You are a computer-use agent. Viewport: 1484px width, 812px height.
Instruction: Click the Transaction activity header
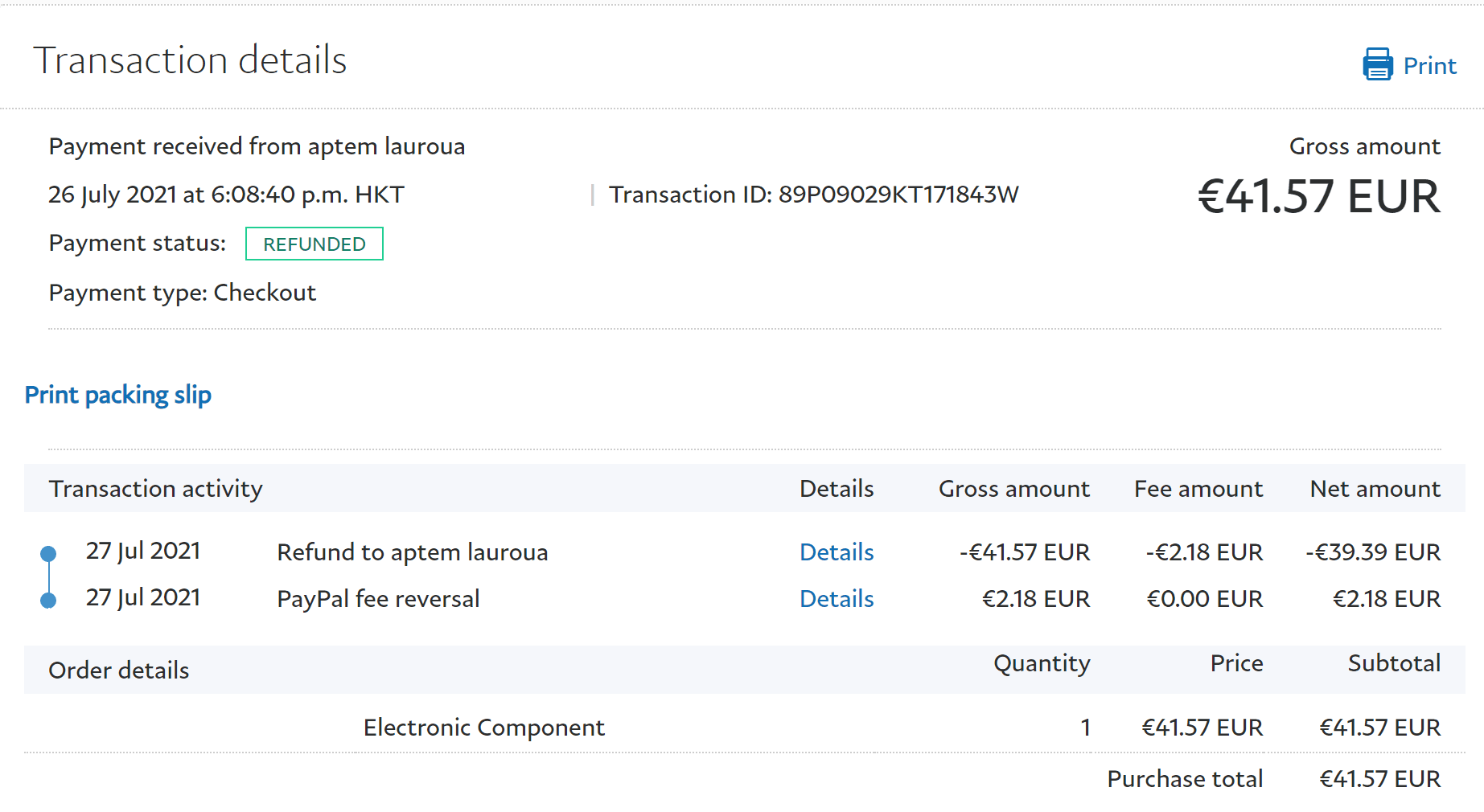click(156, 489)
